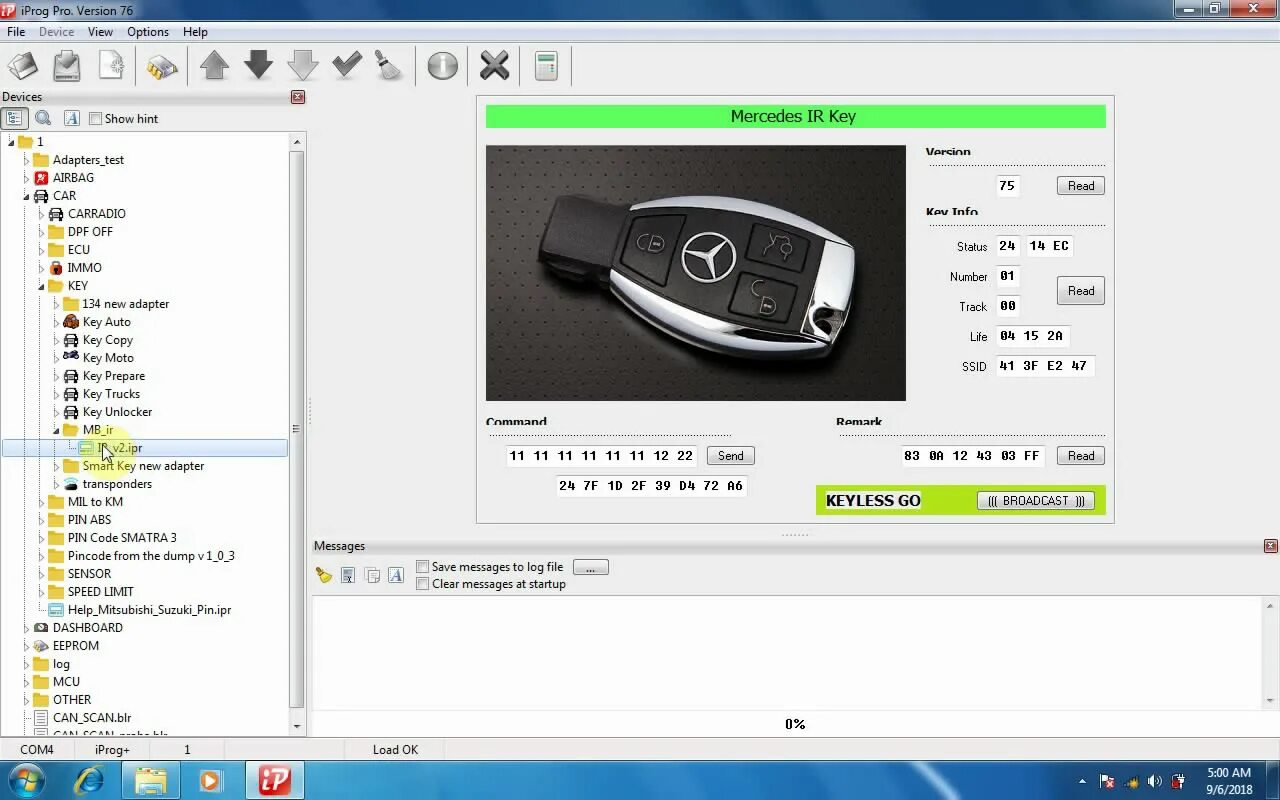Select 'Key Unlocker' in the tree
This screenshot has height=800, width=1280.
[x=117, y=412]
